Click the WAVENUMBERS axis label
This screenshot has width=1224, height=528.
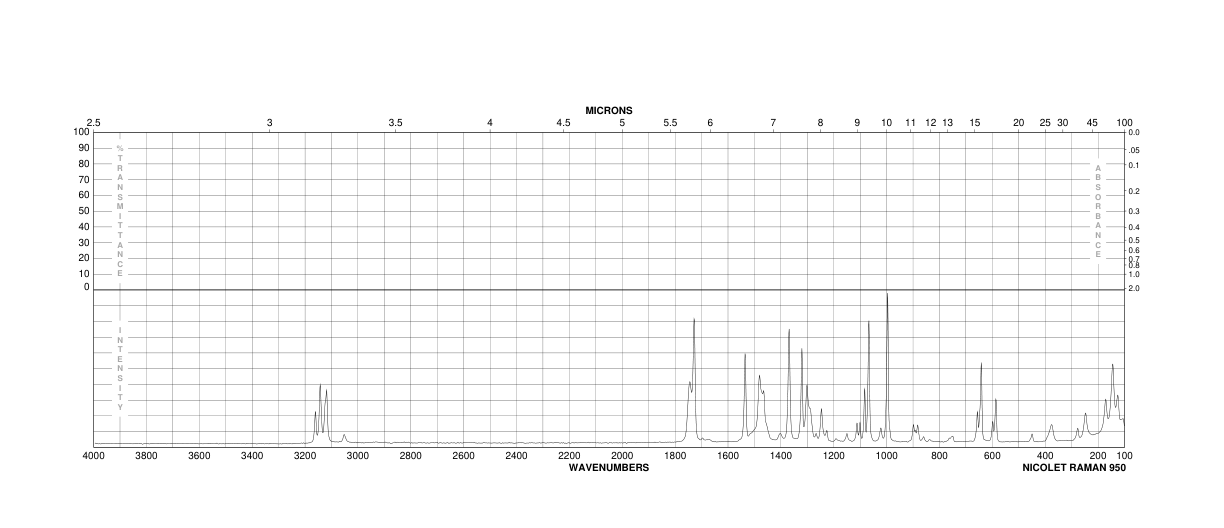click(609, 467)
